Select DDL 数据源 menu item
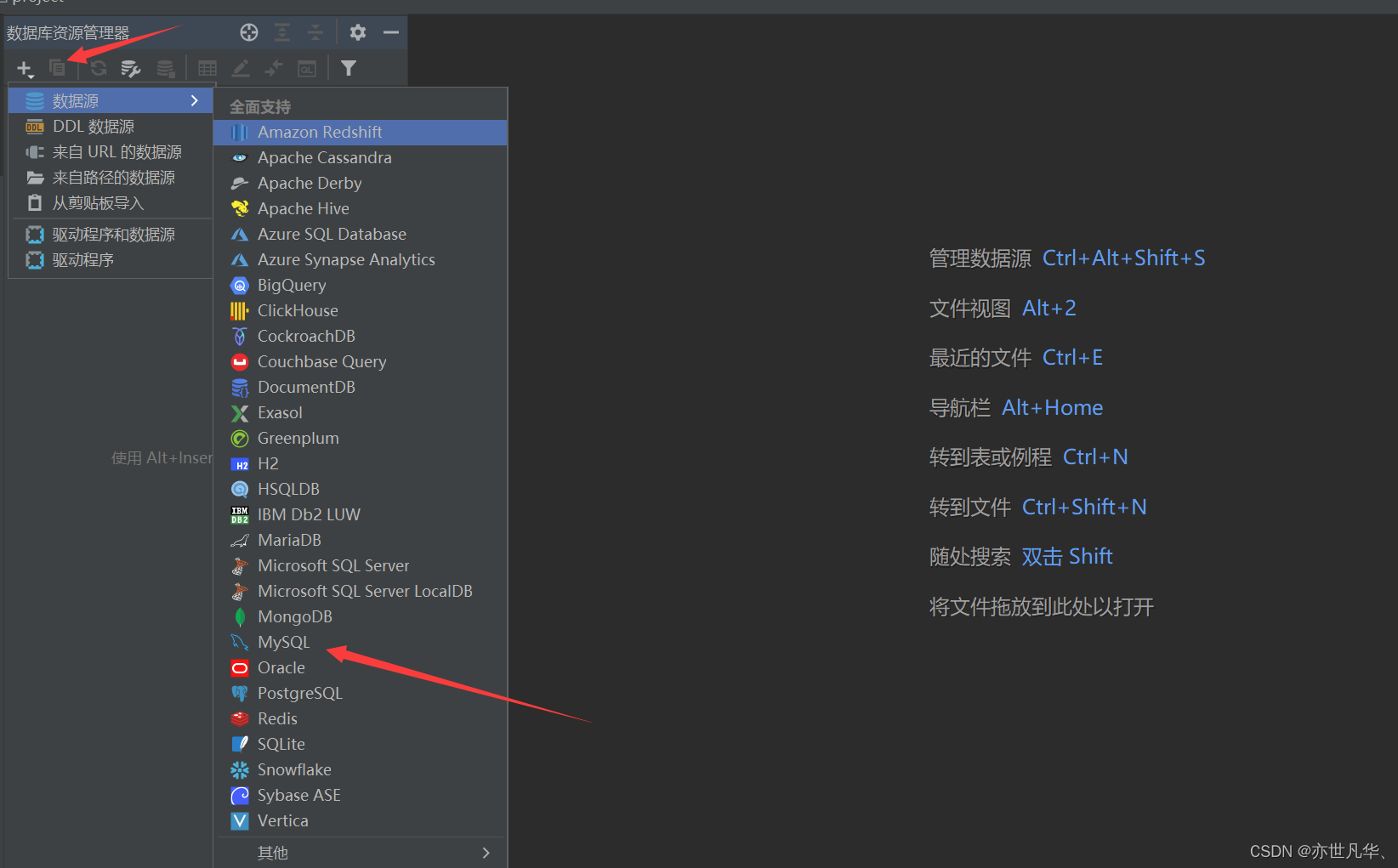Viewport: 1398px width, 868px height. (x=111, y=126)
